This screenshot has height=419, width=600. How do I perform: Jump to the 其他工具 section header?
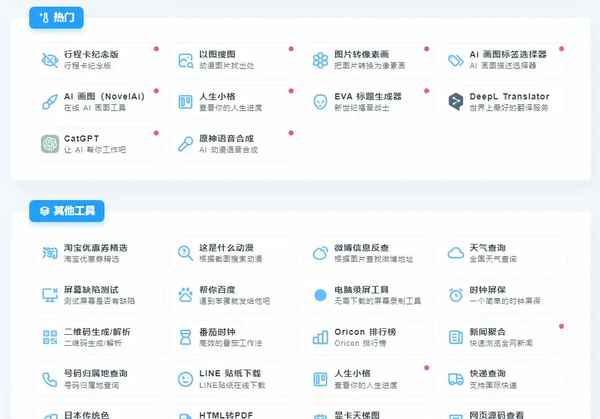click(x=67, y=211)
